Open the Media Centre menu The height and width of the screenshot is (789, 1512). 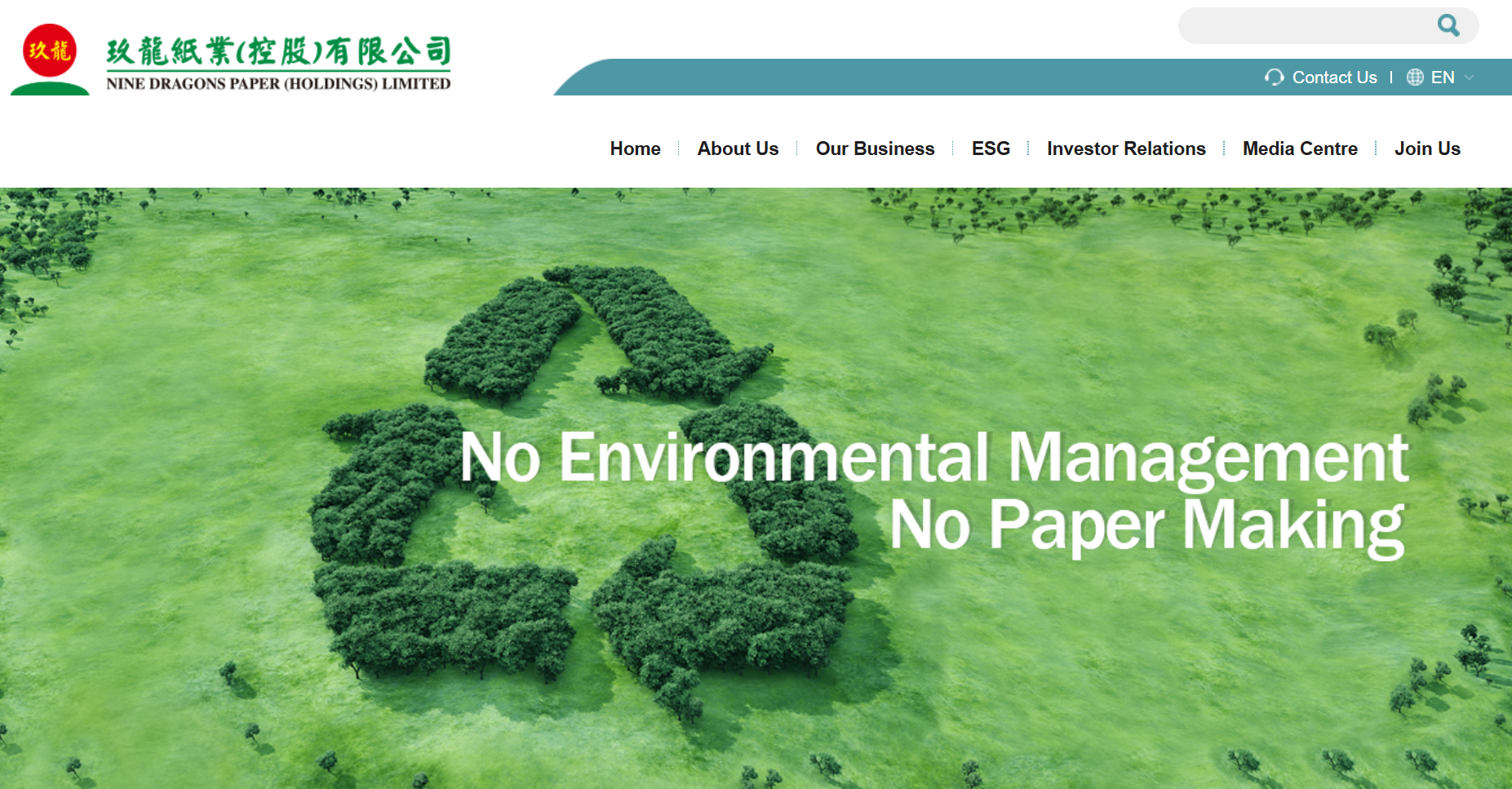(1300, 148)
